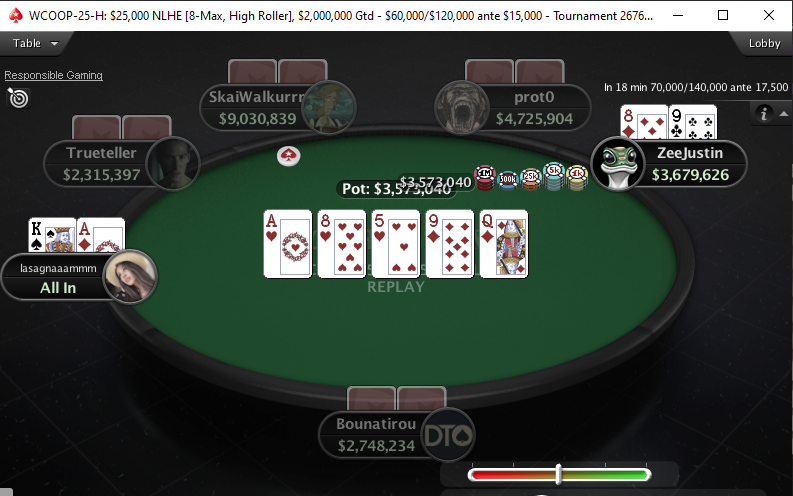Adjust the red-green slider handle
Screen dimensions: 793x496
(558, 474)
